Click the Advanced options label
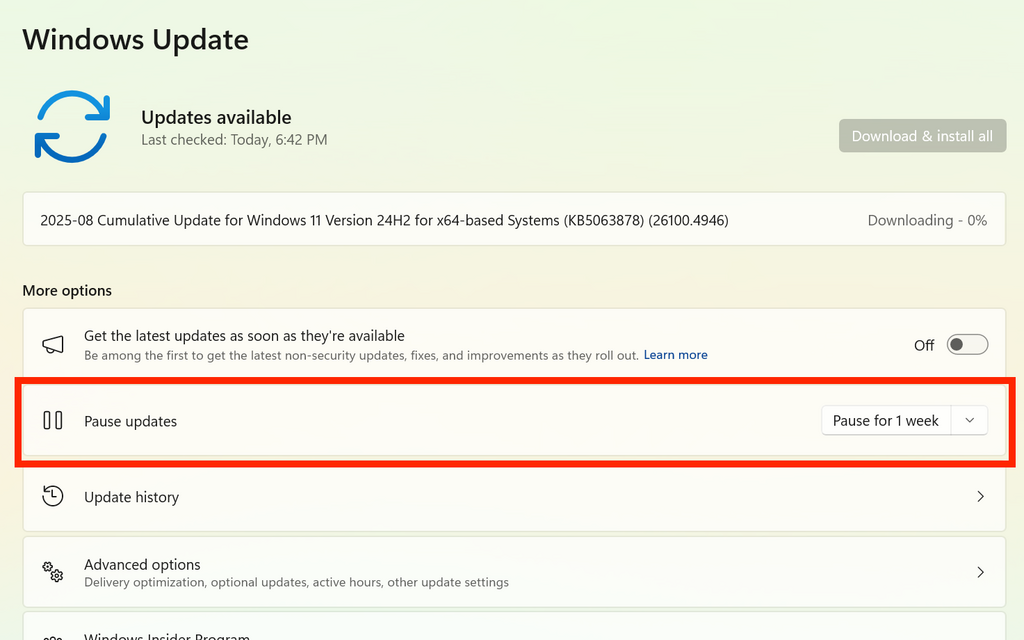Screen dimensions: 1024x640 tap(142, 564)
